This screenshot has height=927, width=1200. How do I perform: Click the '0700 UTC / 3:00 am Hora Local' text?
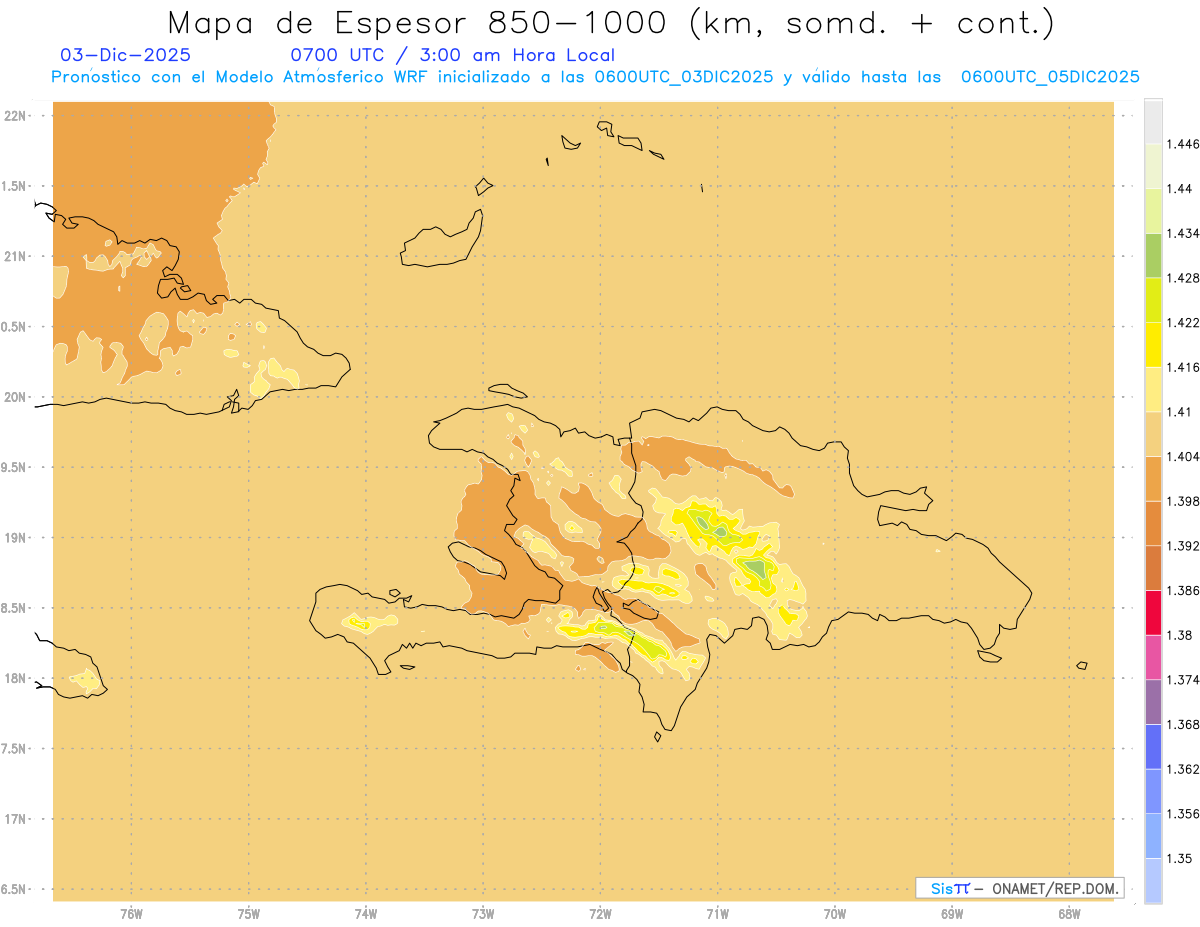click(453, 55)
